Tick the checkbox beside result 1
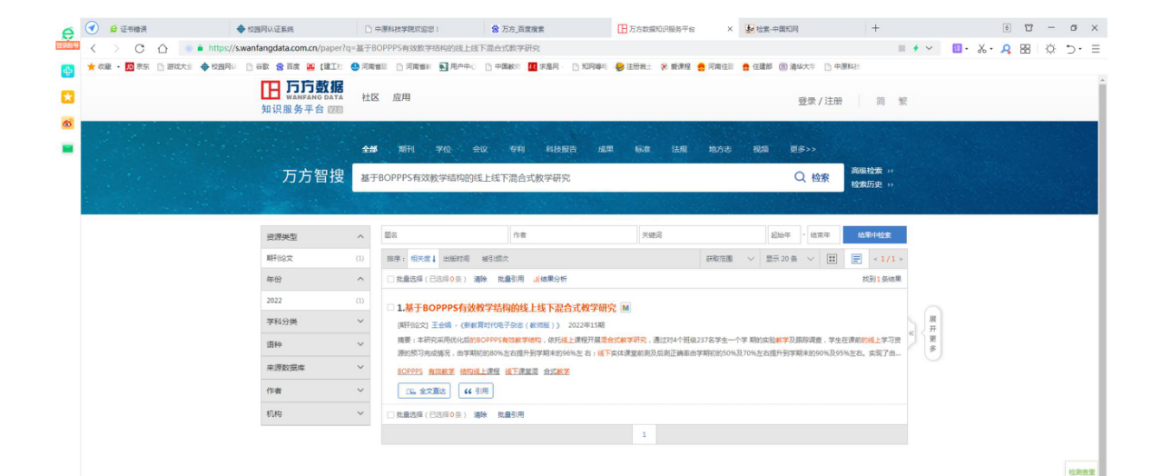 pos(391,308)
